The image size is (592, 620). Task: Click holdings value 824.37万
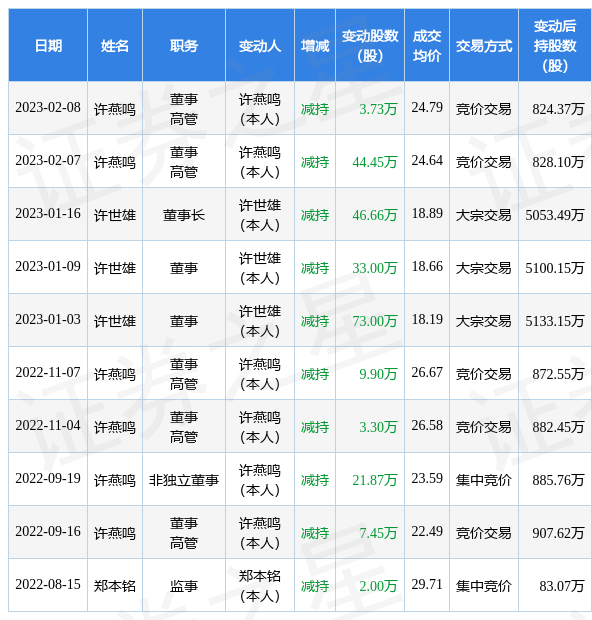click(x=558, y=109)
